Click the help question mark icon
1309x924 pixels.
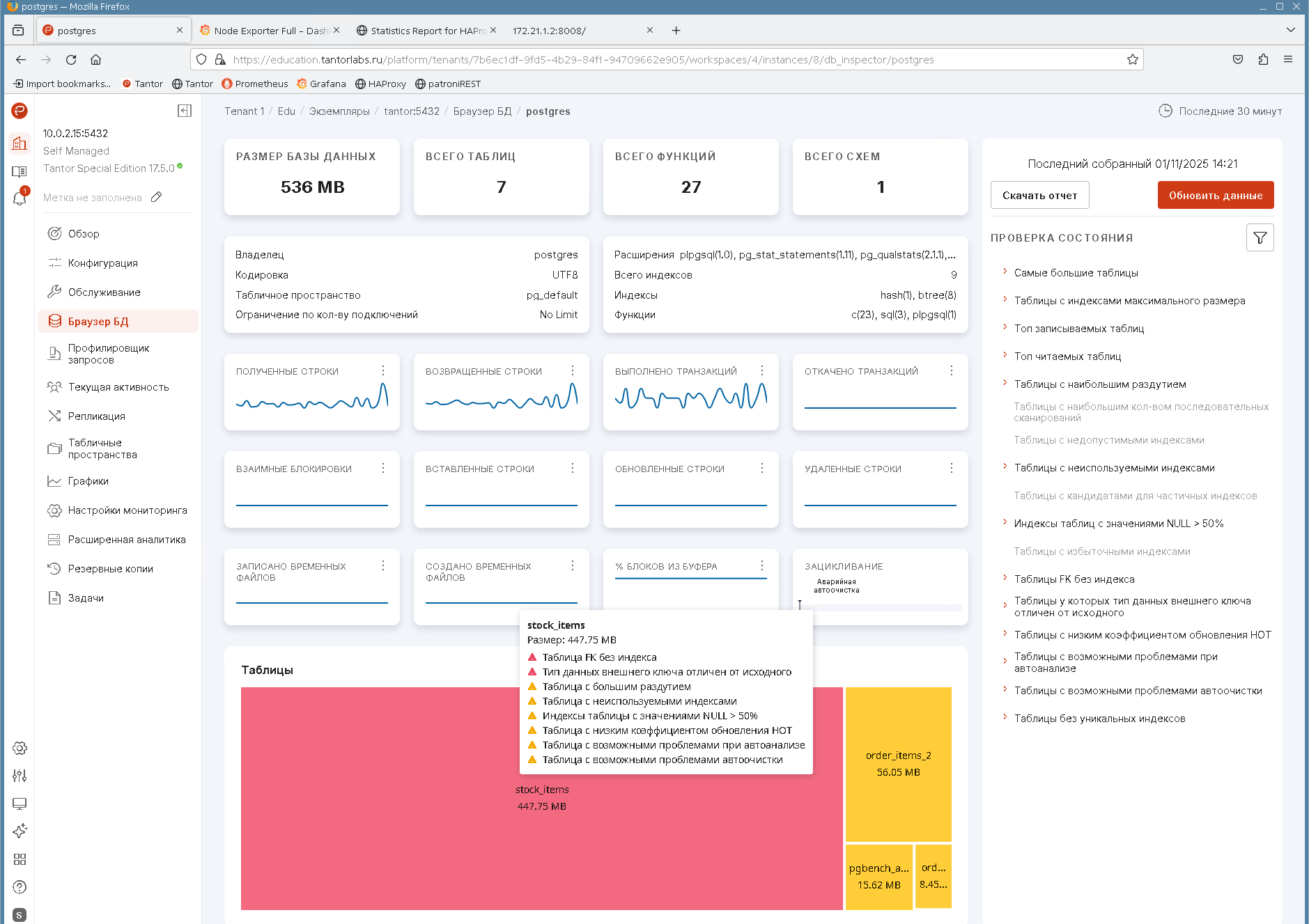[20, 887]
